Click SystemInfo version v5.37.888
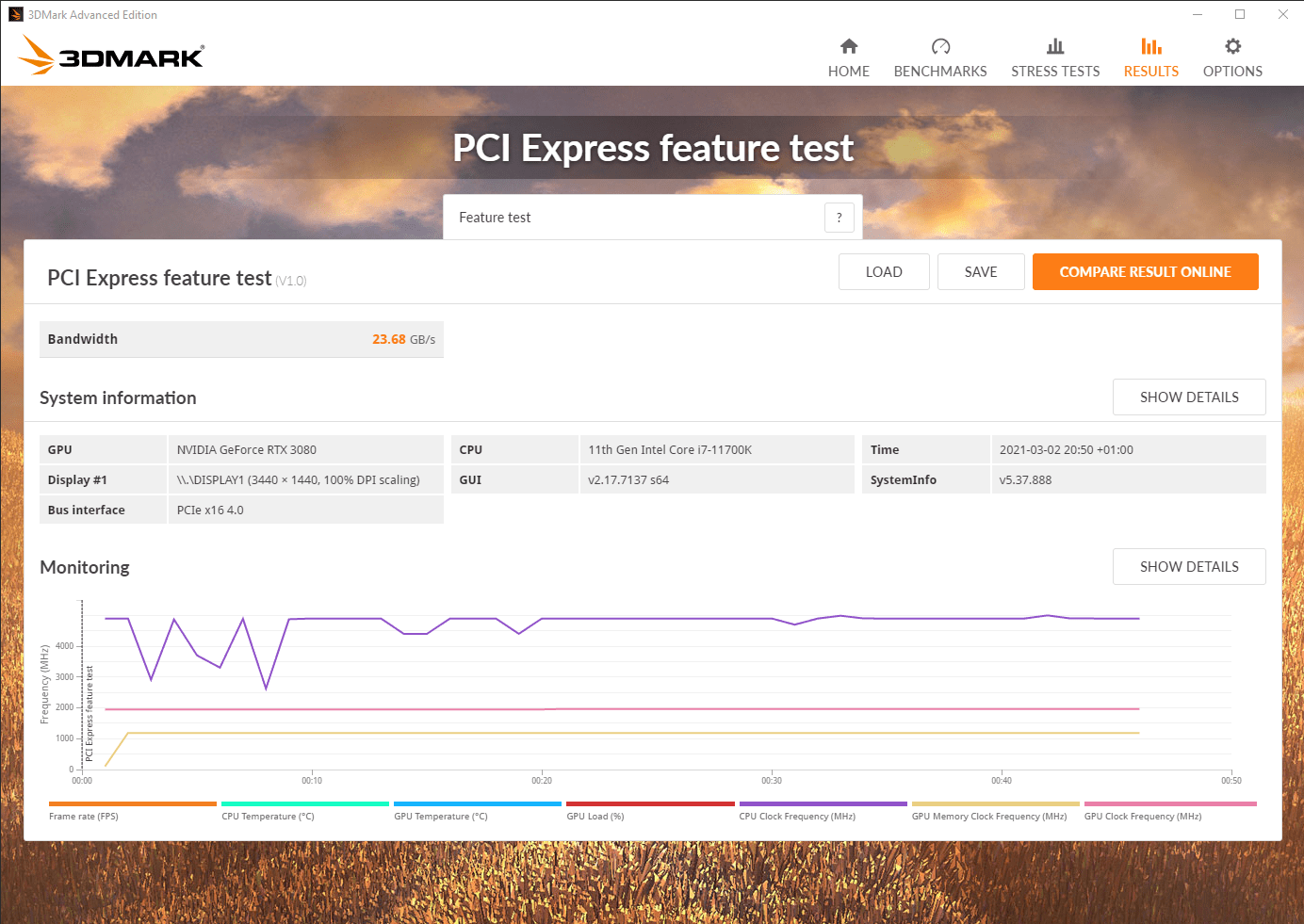 (x=1025, y=480)
